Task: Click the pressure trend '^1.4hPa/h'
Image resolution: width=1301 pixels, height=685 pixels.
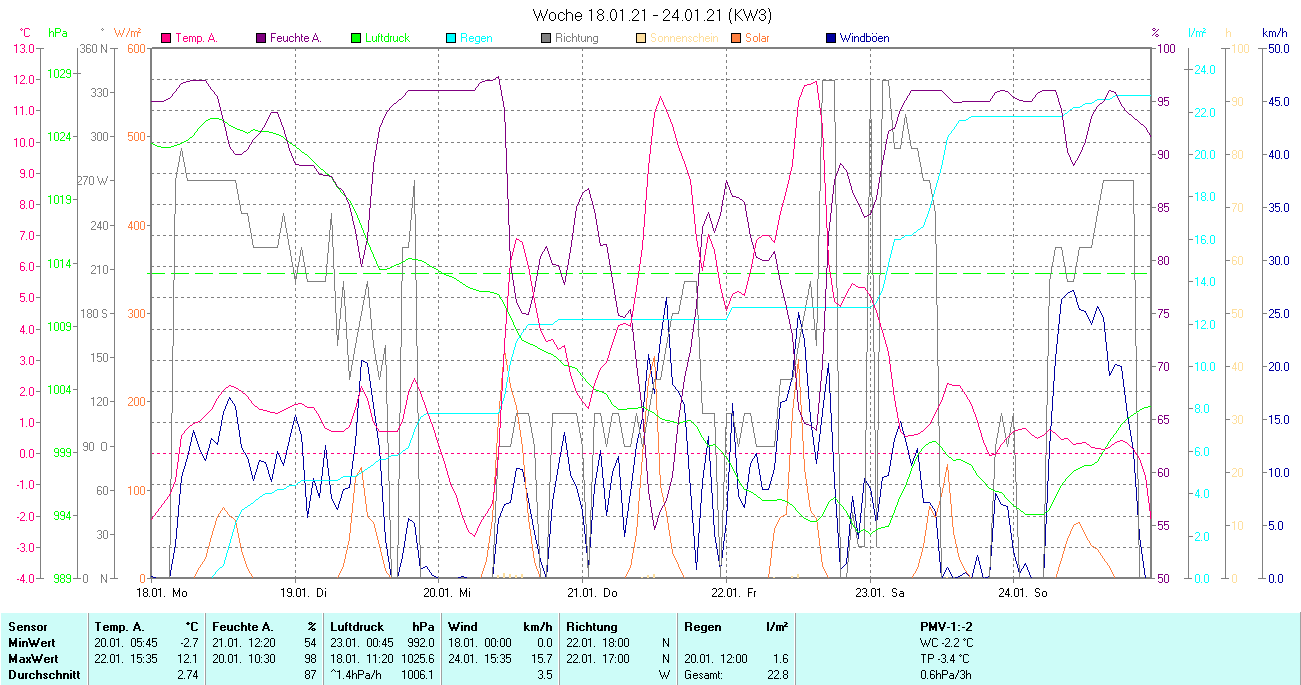Action: tap(358, 675)
